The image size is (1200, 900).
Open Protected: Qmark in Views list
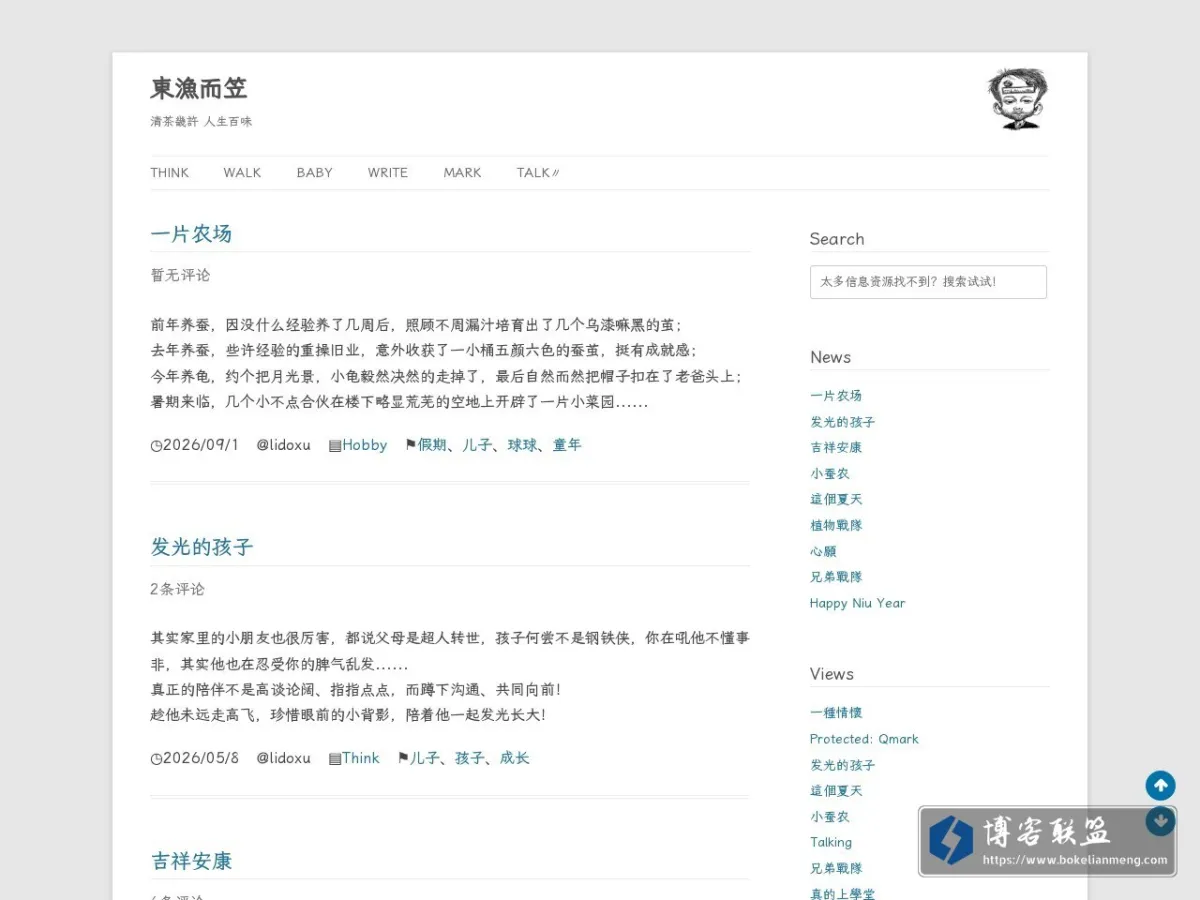coord(864,739)
